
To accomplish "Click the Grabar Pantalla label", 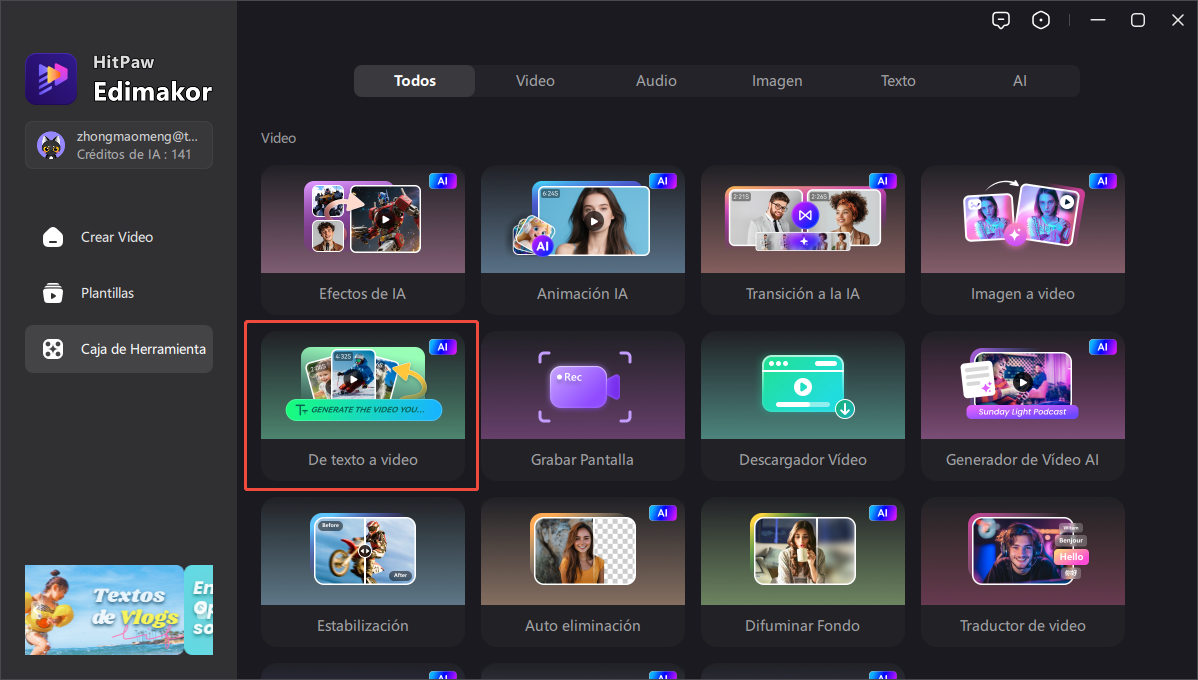I will (x=582, y=460).
